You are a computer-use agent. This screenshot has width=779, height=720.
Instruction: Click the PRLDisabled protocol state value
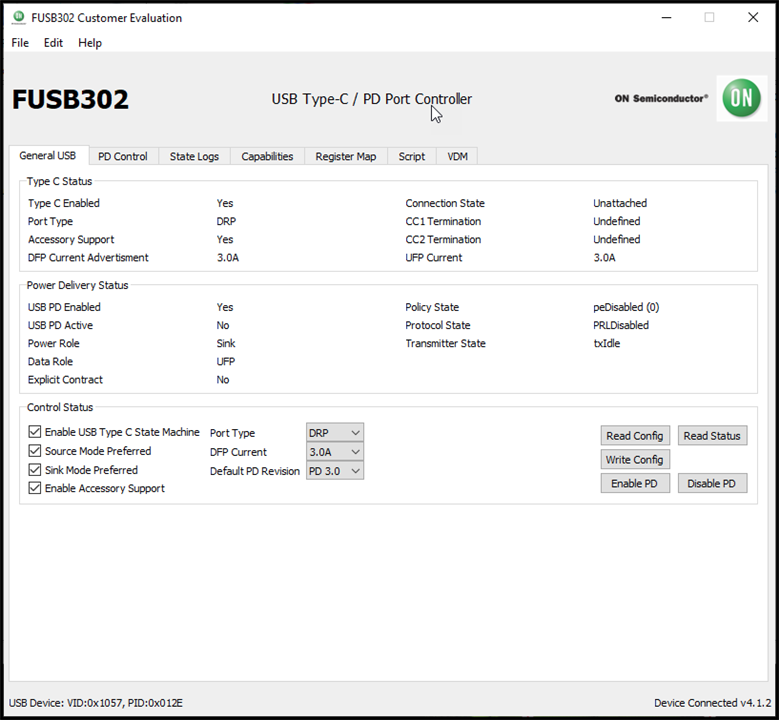621,325
